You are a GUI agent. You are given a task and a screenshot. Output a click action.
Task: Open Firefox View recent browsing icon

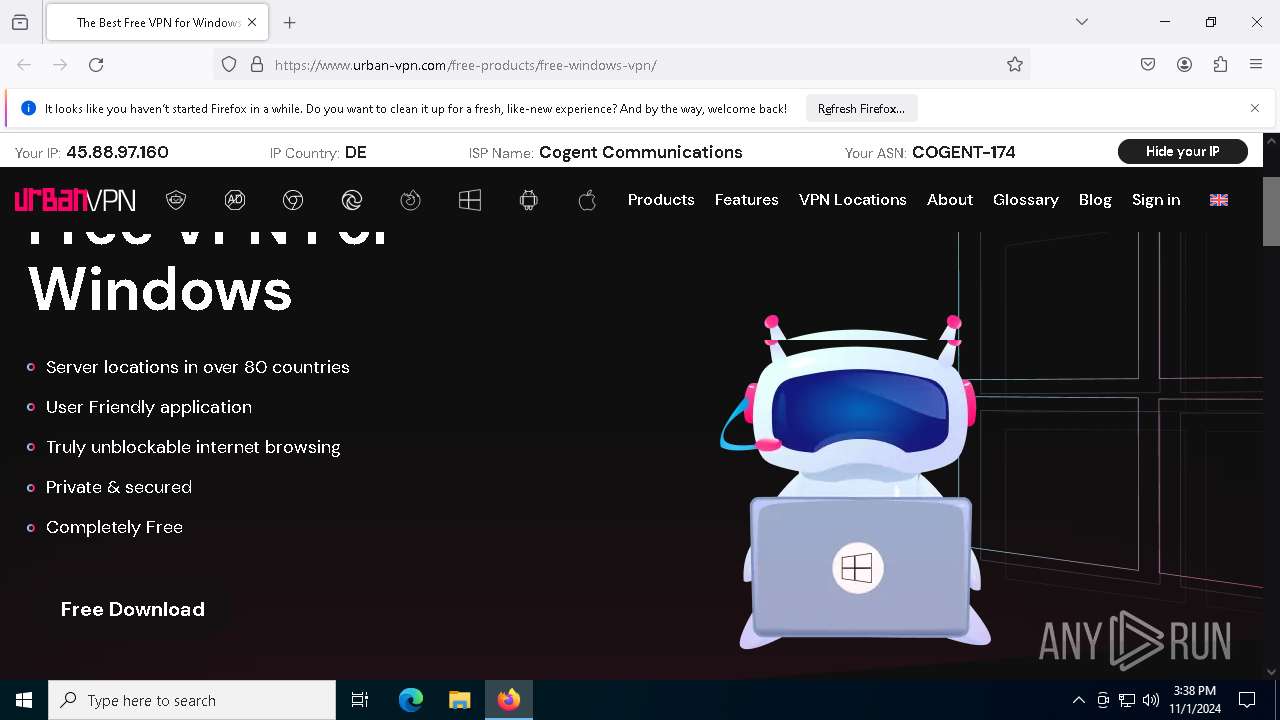(20, 22)
